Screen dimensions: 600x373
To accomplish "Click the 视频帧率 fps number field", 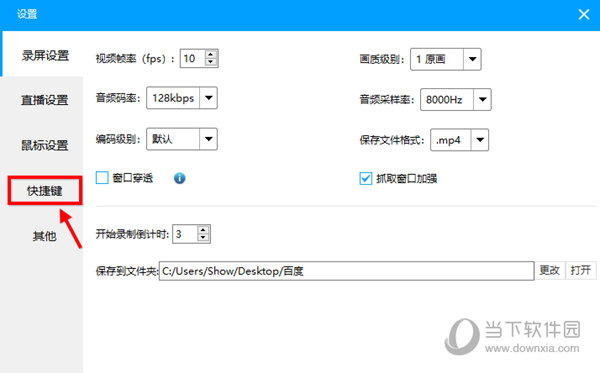I will pyautogui.click(x=193, y=59).
